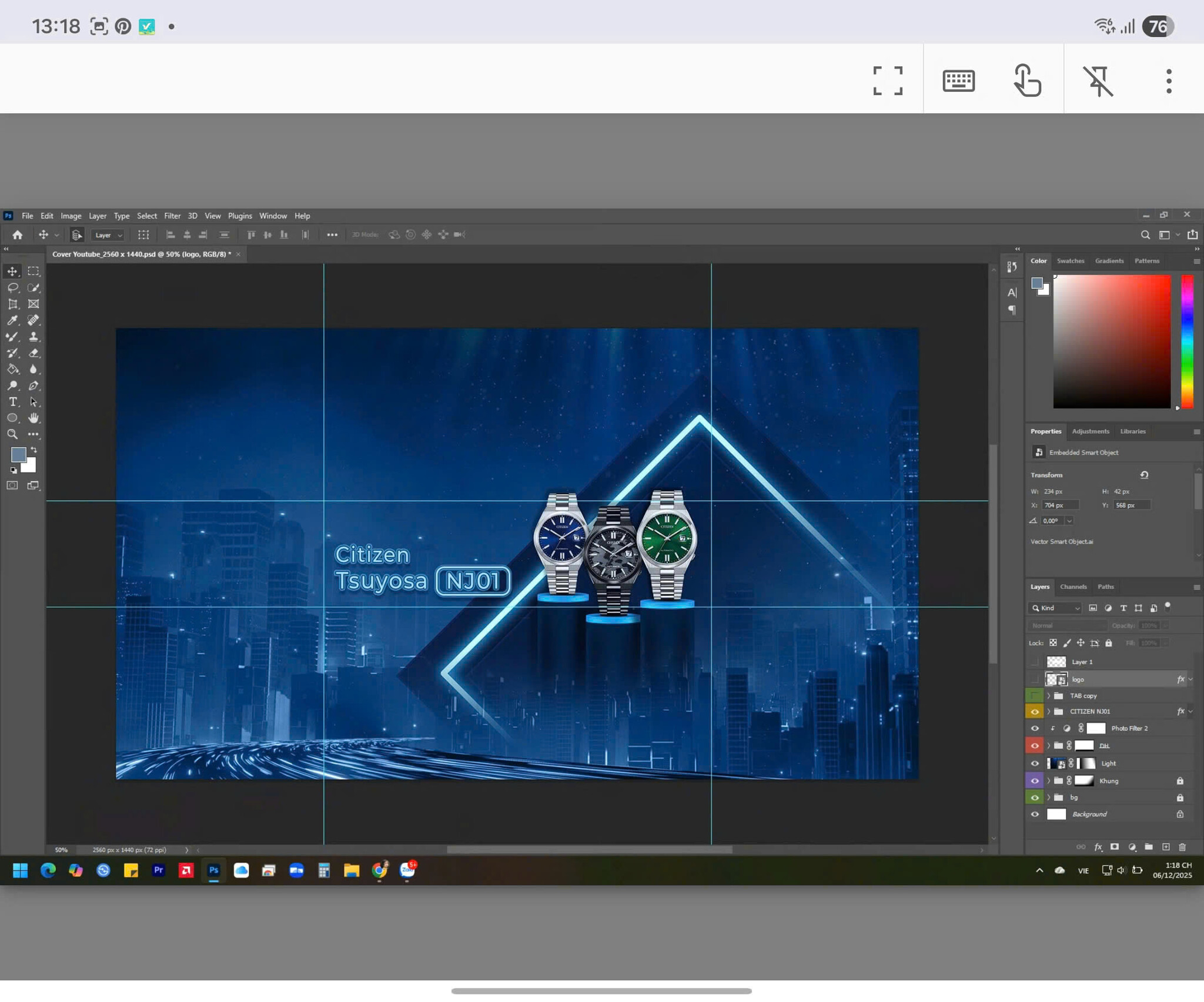Toggle visibility of CITIZEN NJ01 group
This screenshot has height=1002, width=1204.
[x=1035, y=712]
